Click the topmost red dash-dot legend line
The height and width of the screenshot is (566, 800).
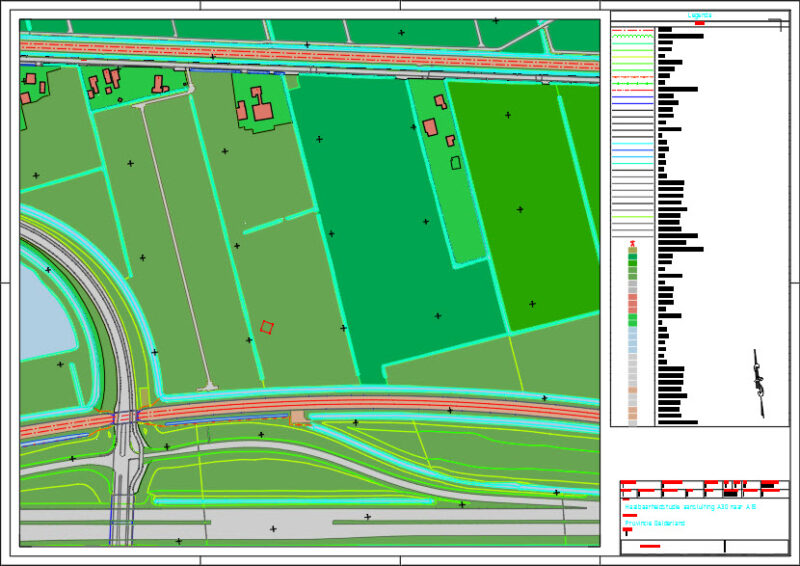(x=632, y=30)
